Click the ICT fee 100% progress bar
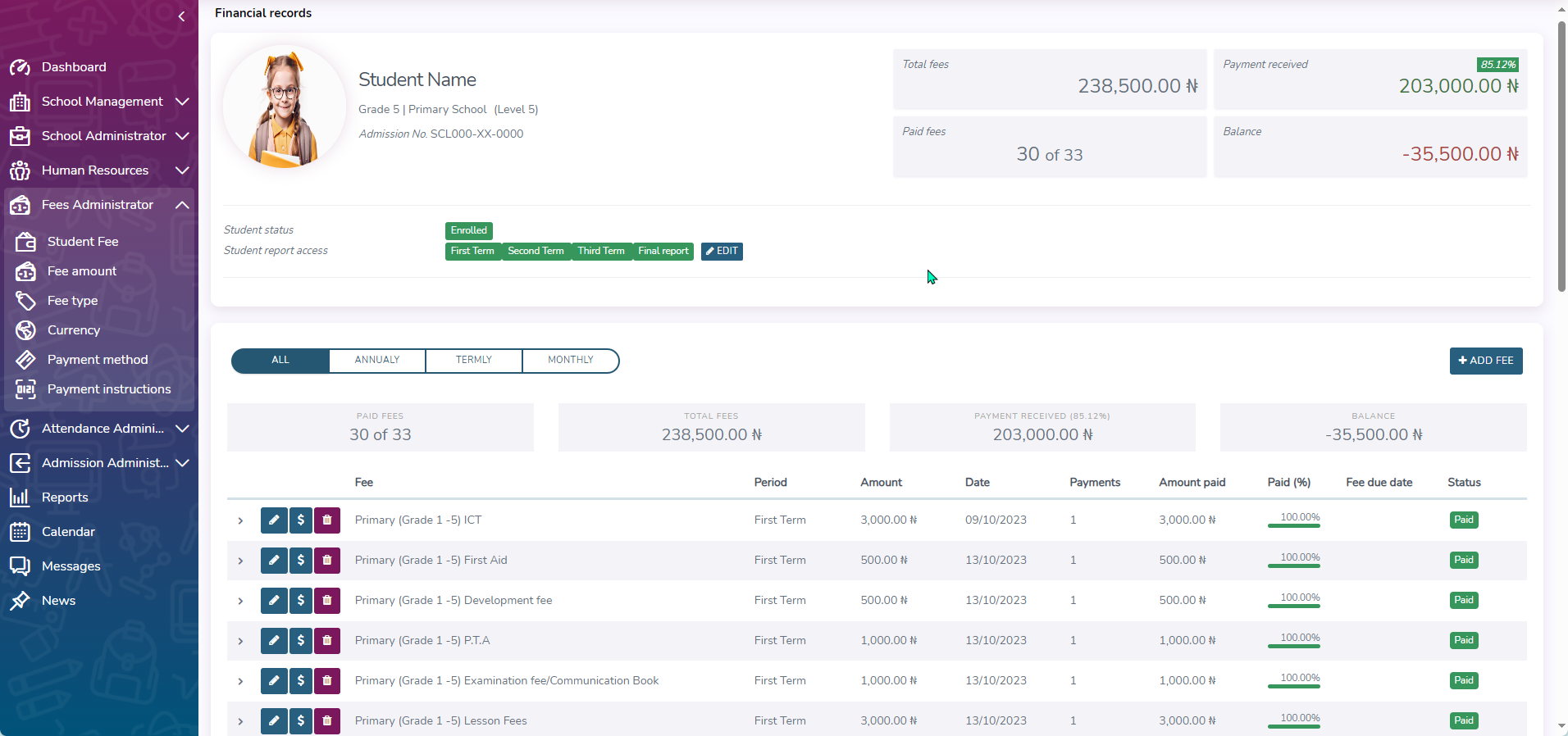 tap(1293, 525)
